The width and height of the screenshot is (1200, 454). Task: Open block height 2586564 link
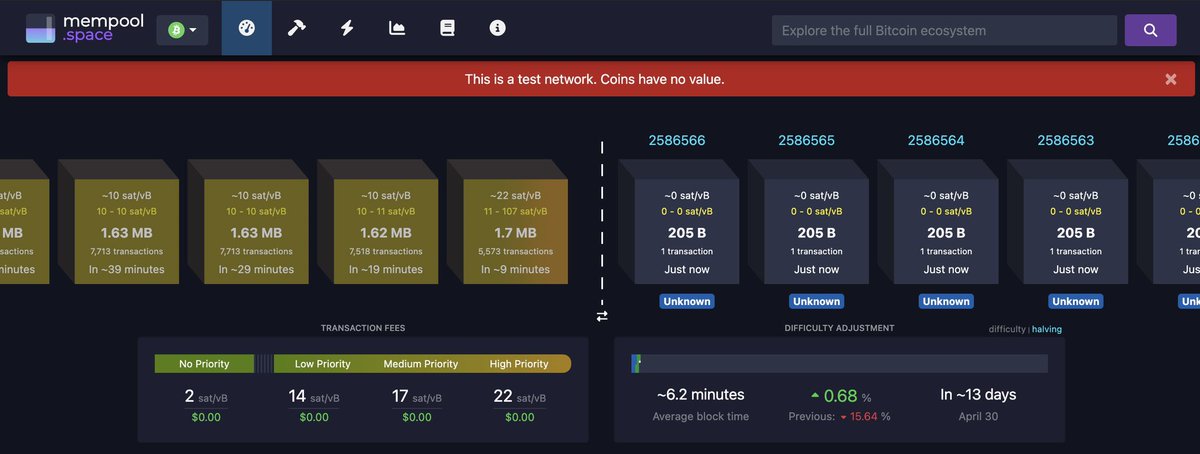[x=936, y=140]
